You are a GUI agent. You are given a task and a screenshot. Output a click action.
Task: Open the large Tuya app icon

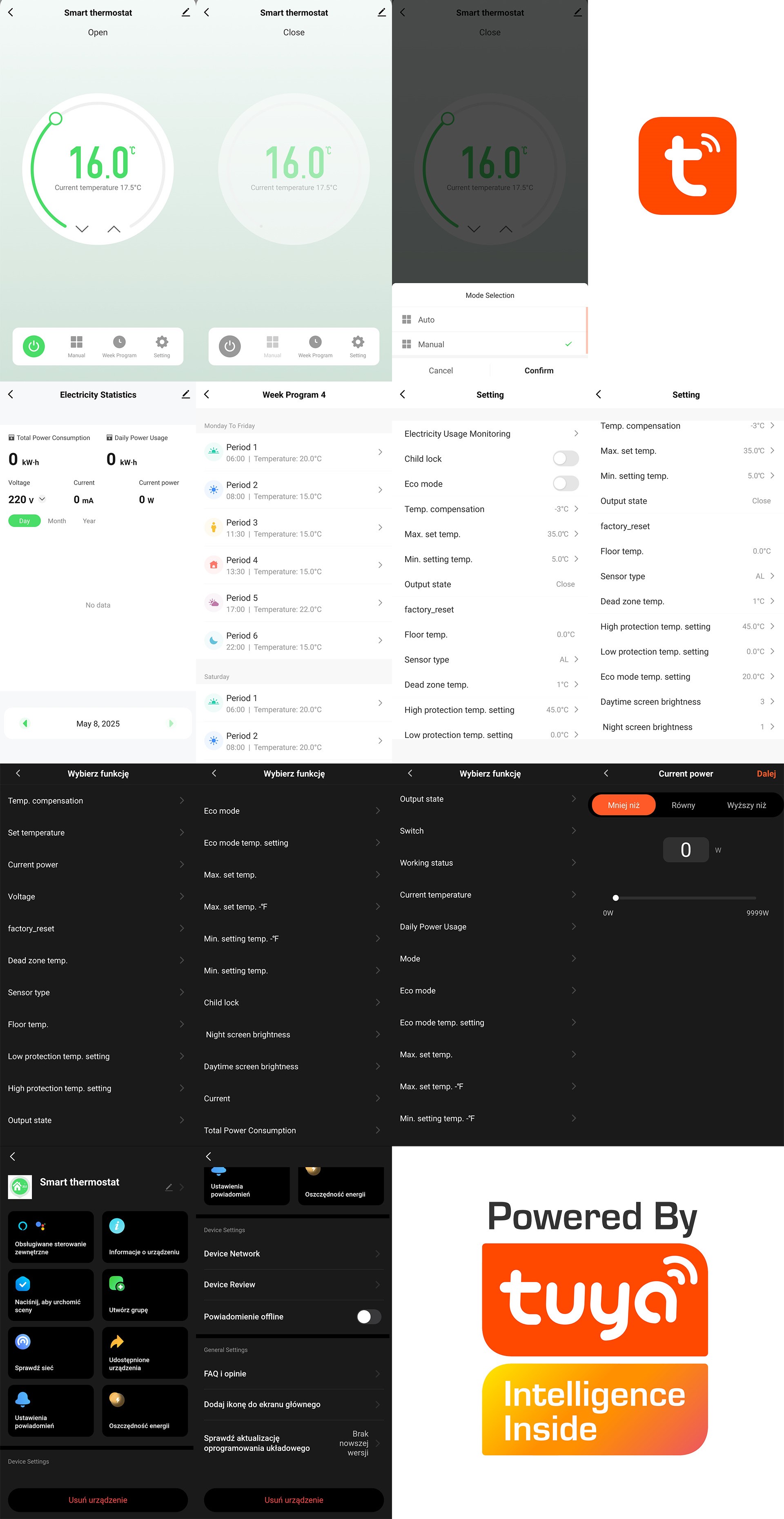coord(687,166)
